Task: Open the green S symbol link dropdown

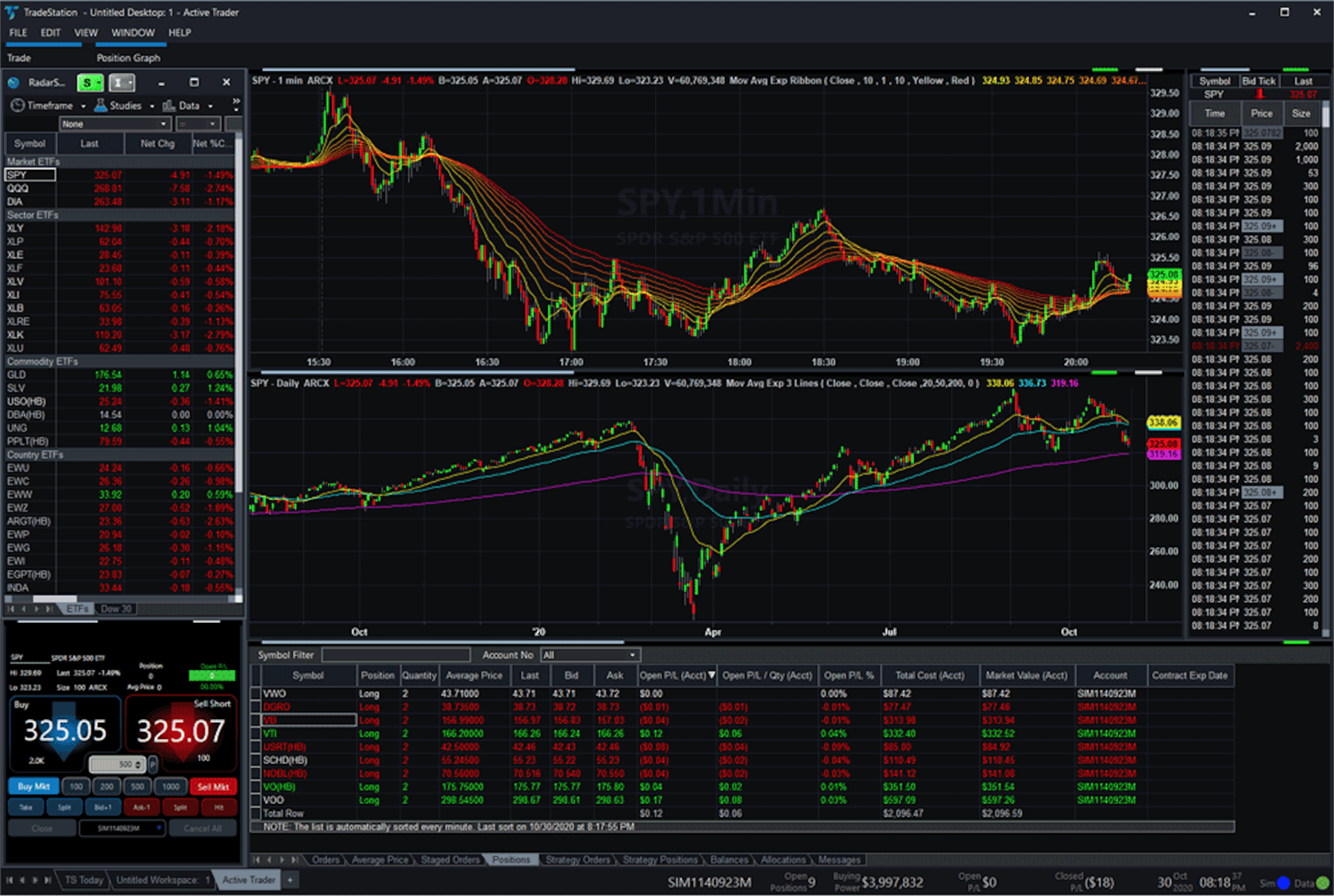Action: click(90, 83)
